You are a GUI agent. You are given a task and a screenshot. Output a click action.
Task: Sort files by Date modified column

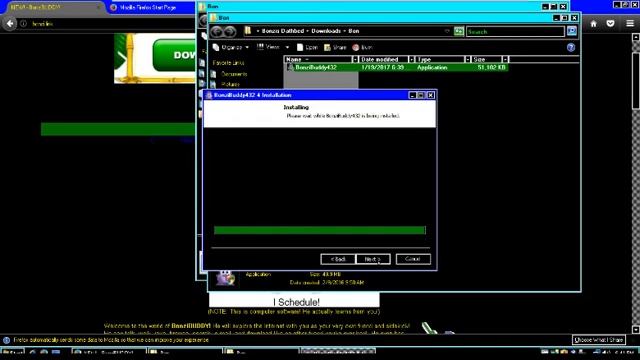[x=384, y=59]
